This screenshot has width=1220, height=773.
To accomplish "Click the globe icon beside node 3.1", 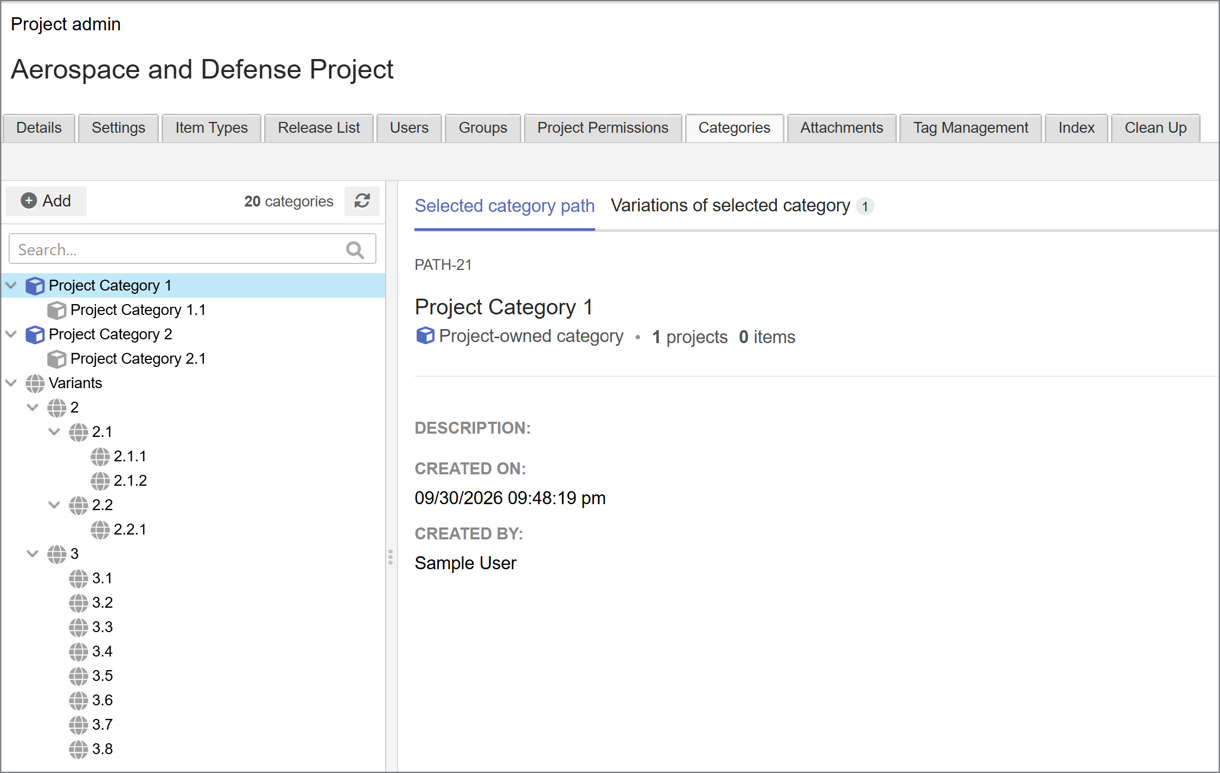I will [x=79, y=578].
